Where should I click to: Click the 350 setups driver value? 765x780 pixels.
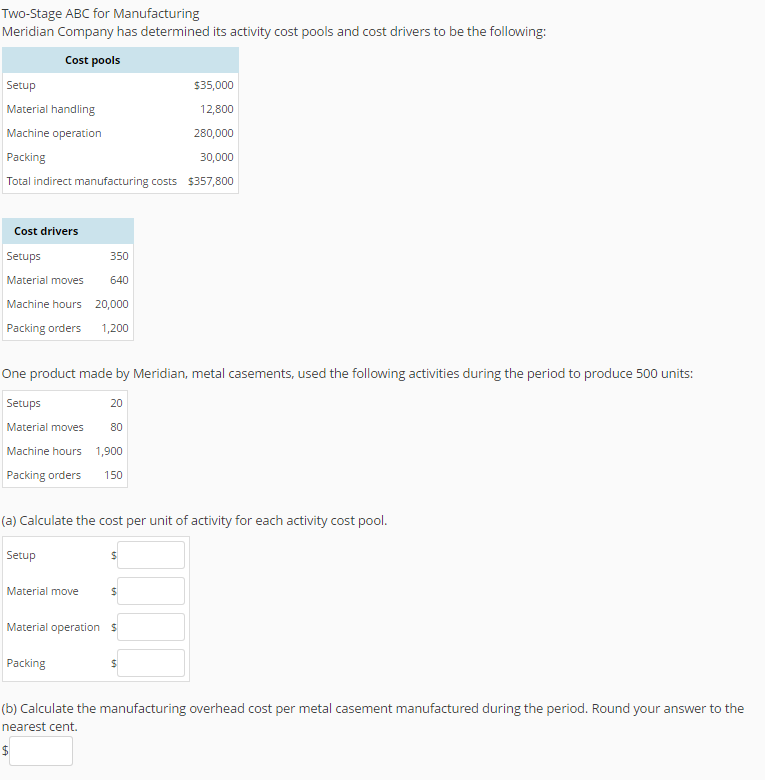coord(119,256)
